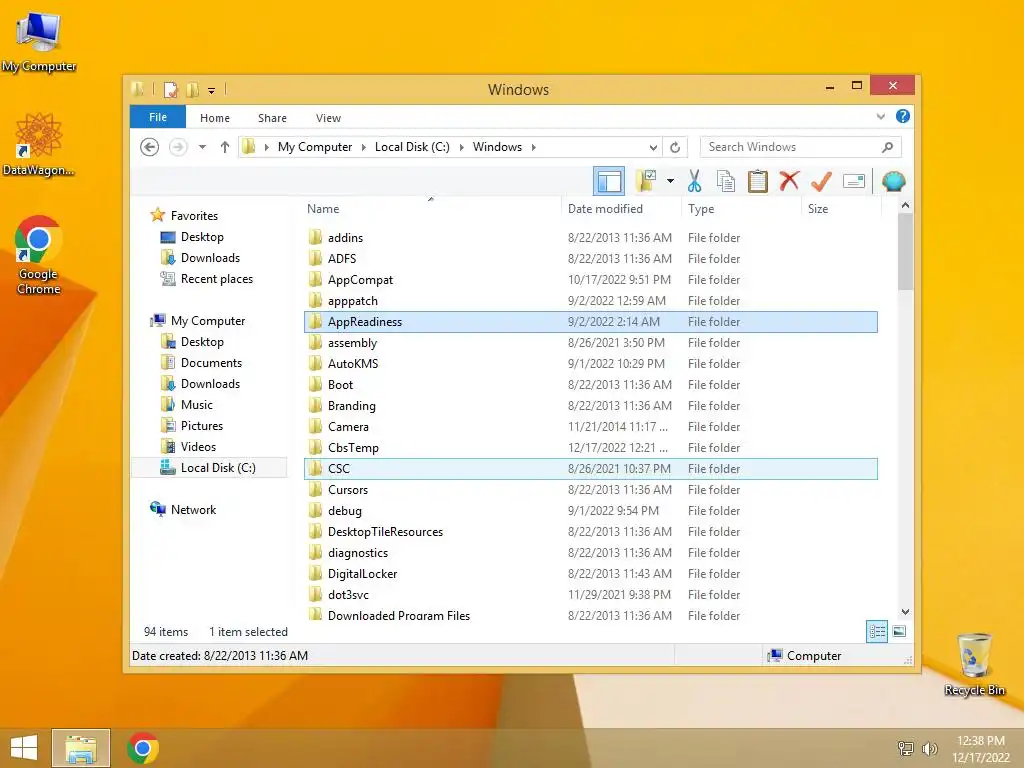Delete item with red X icon

coord(789,181)
